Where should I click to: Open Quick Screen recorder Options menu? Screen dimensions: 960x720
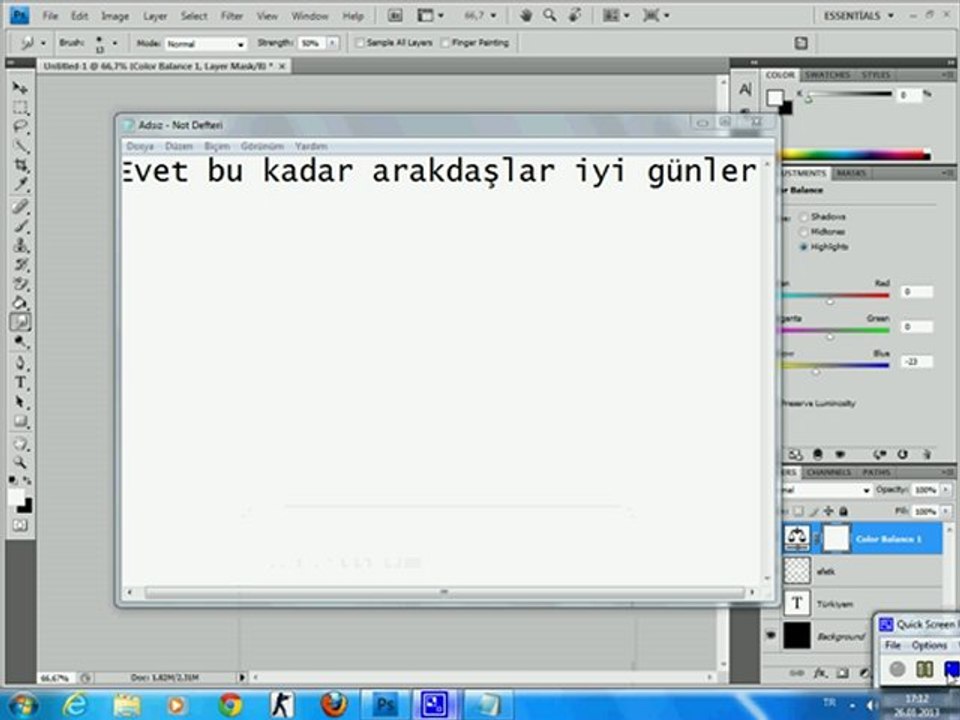point(929,645)
